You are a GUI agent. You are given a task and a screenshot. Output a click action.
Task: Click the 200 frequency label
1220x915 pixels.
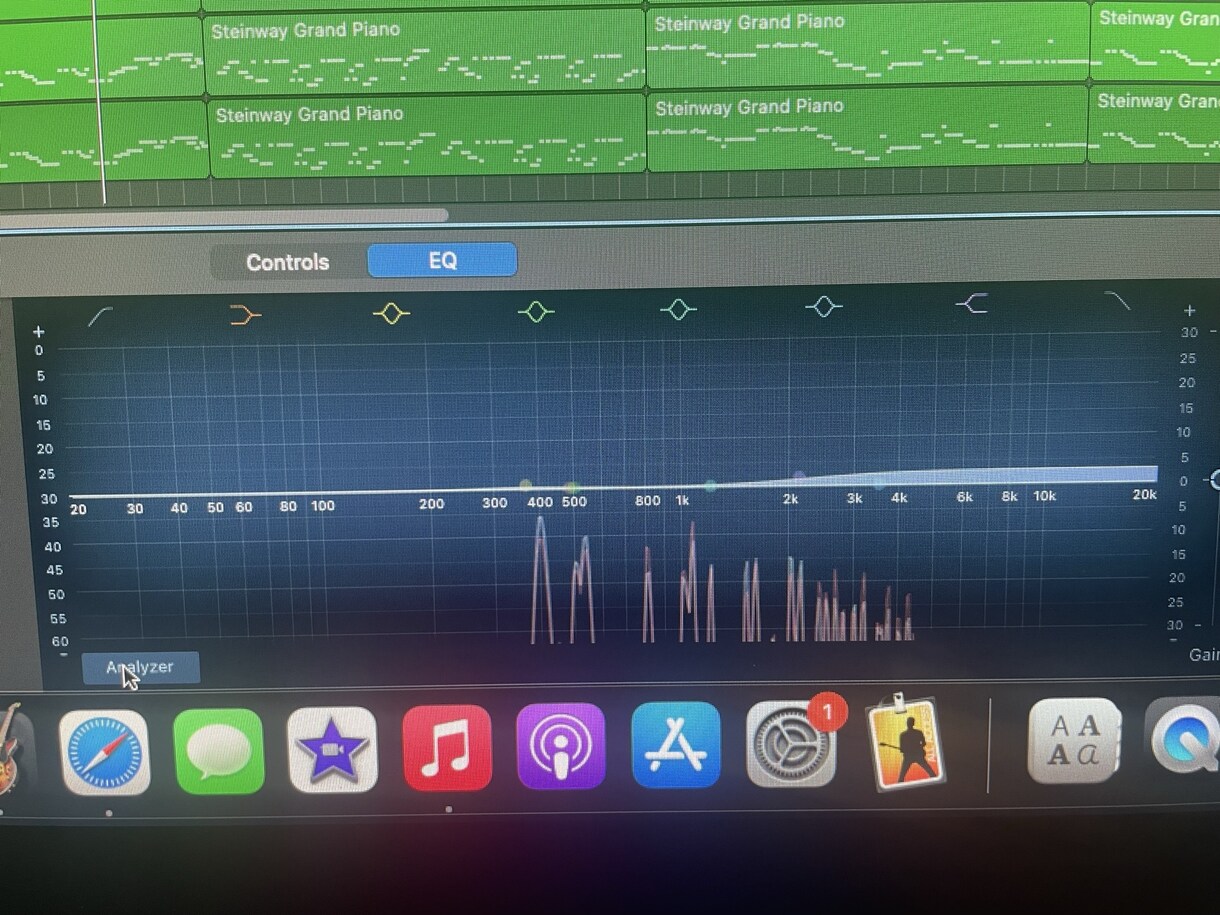pyautogui.click(x=431, y=504)
